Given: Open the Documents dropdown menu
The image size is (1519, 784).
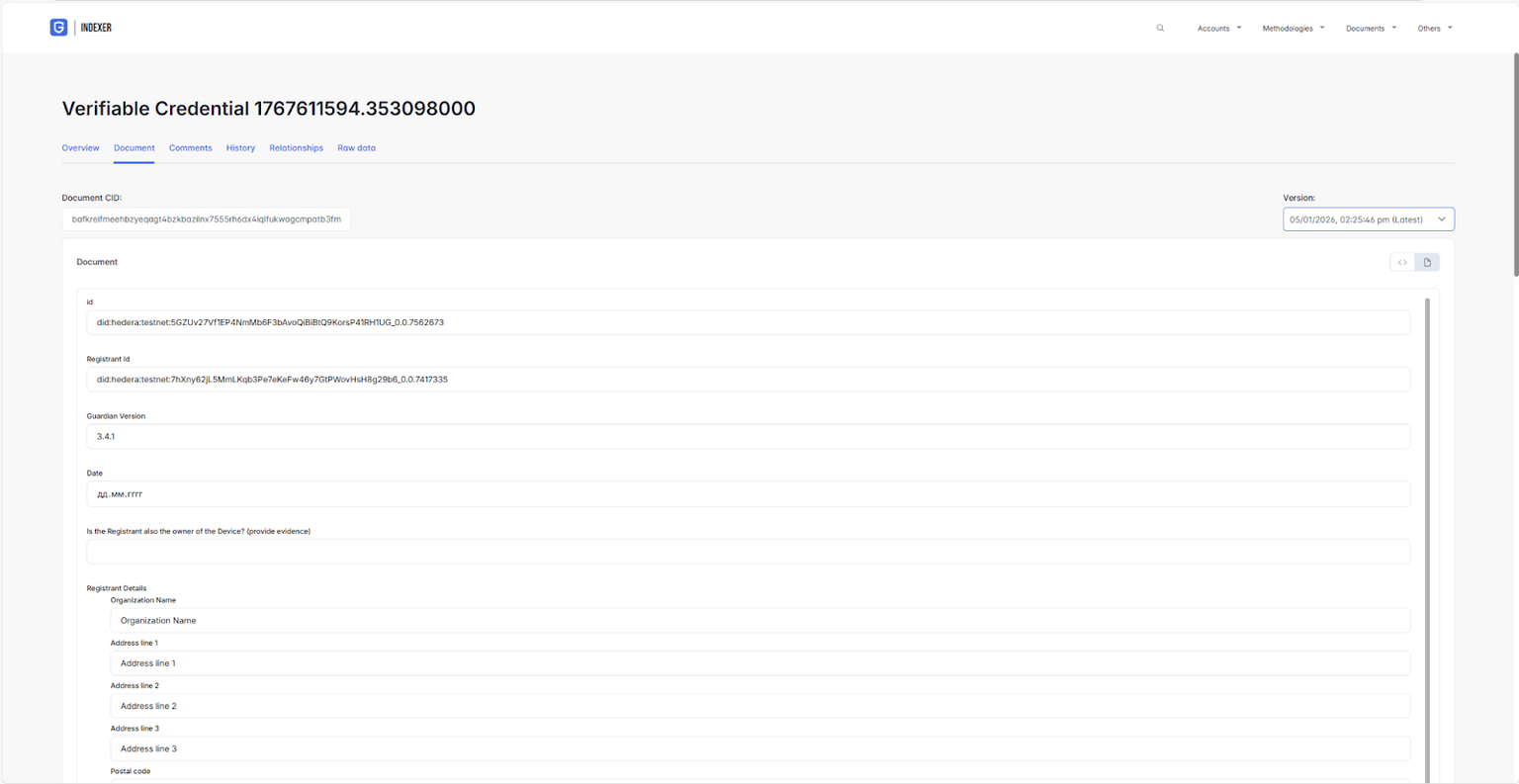Looking at the screenshot, I should [1371, 29].
